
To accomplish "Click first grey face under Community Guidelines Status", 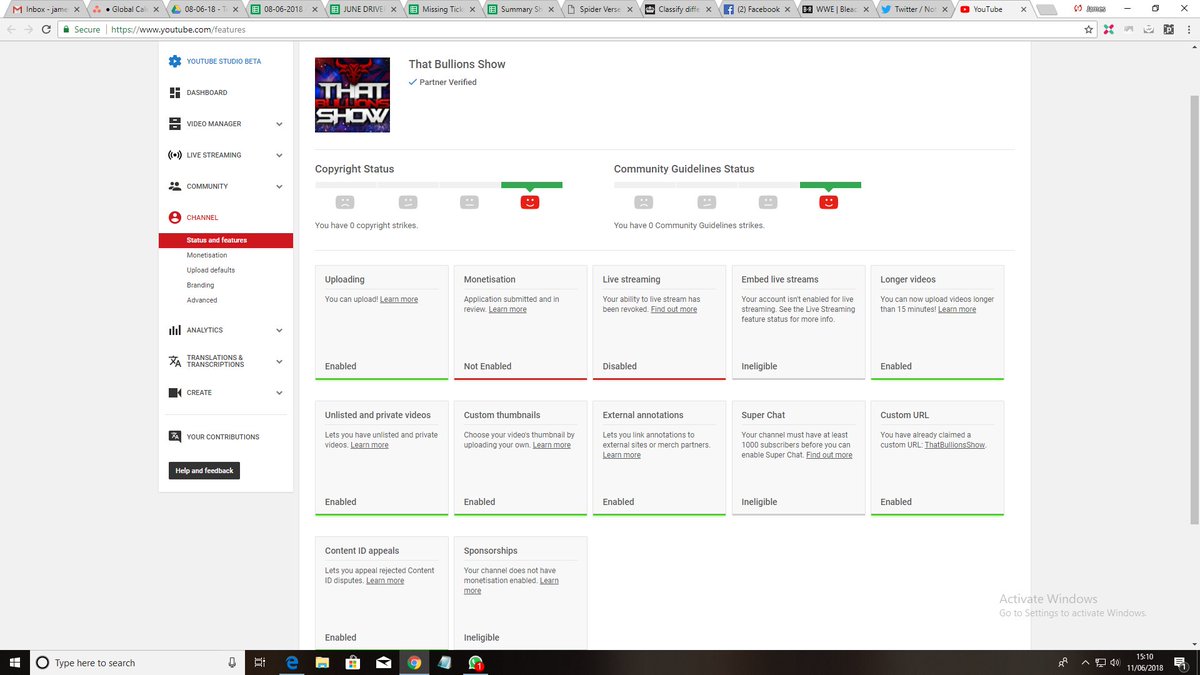I will pyautogui.click(x=644, y=202).
